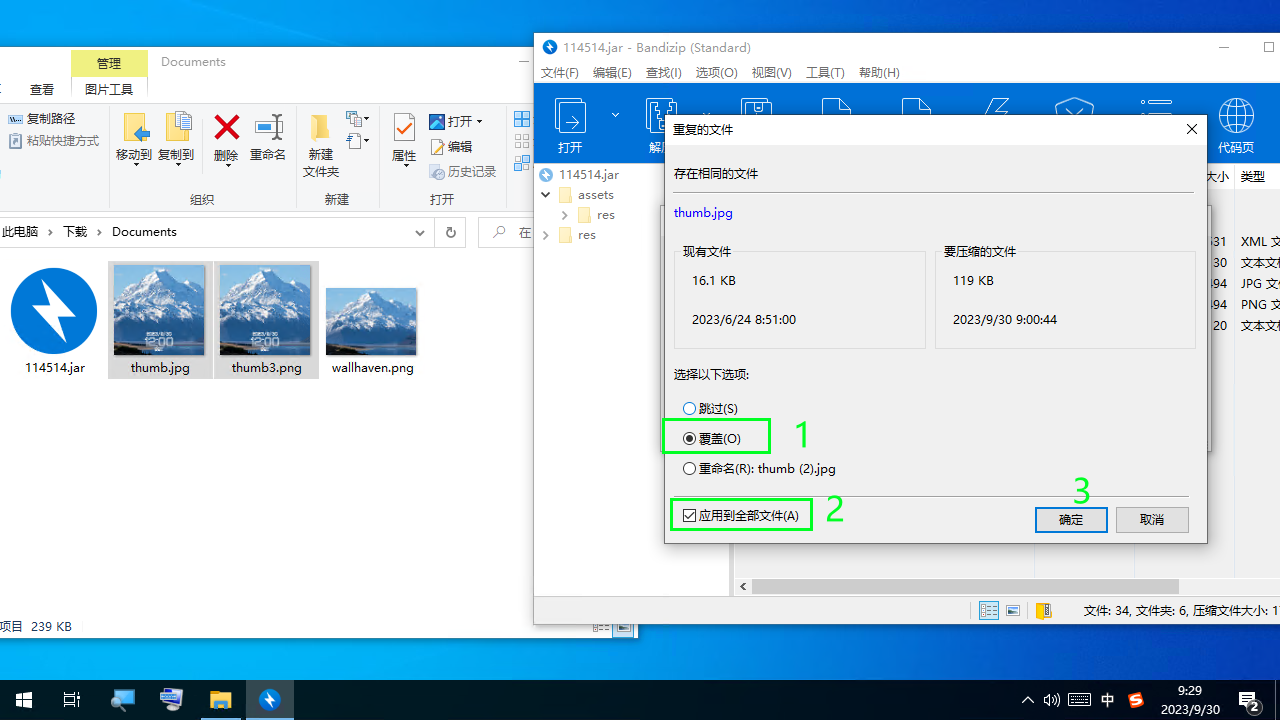
Task: Select the 覆盖(O) overwrite radio option
Action: point(690,439)
